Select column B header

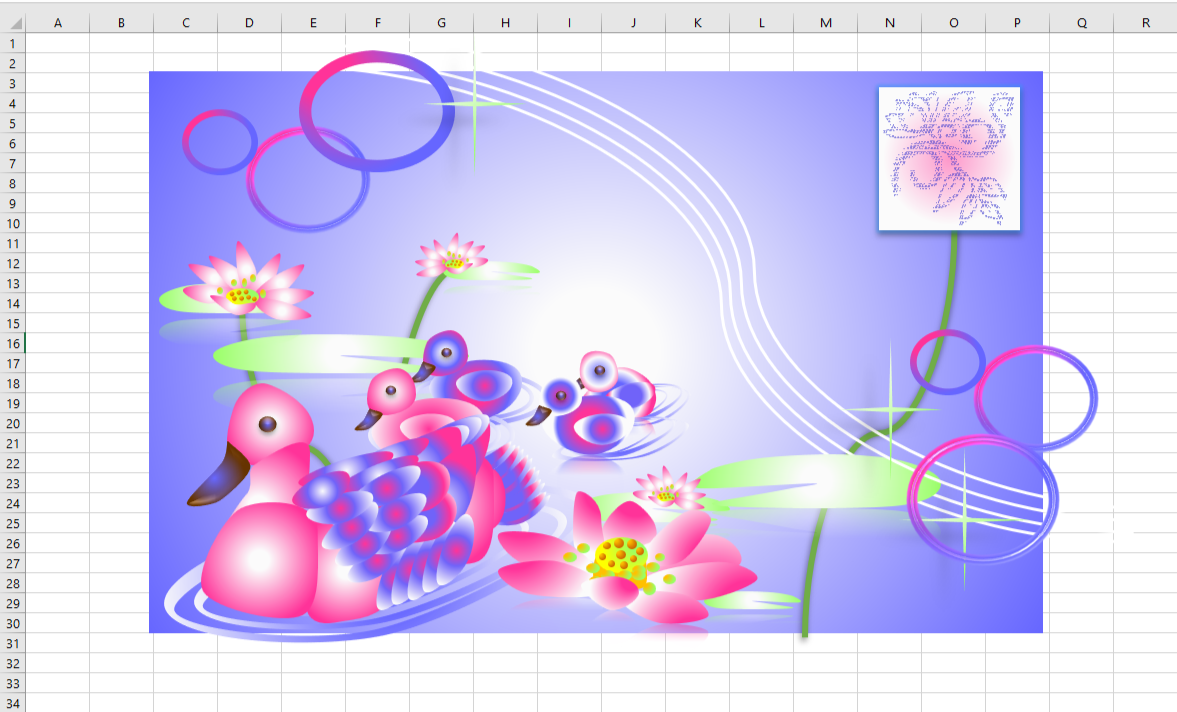coord(122,23)
